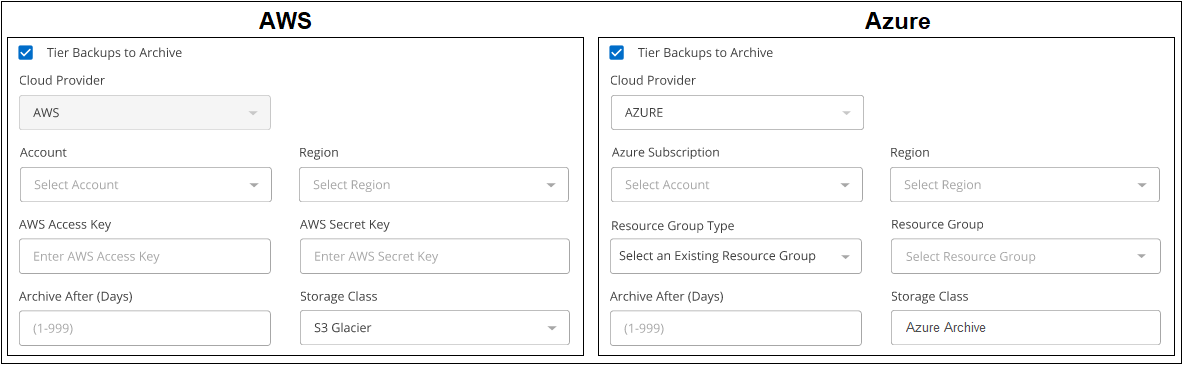The image size is (1183, 365).
Task: Open the AZURE Cloud Provider dropdown
Action: click(736, 112)
